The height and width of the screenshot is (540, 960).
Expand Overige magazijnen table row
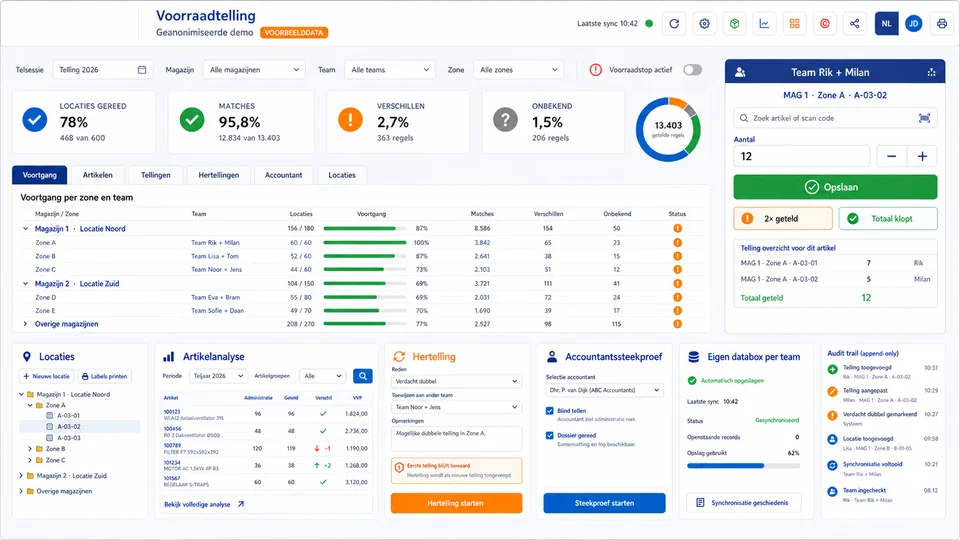26,324
